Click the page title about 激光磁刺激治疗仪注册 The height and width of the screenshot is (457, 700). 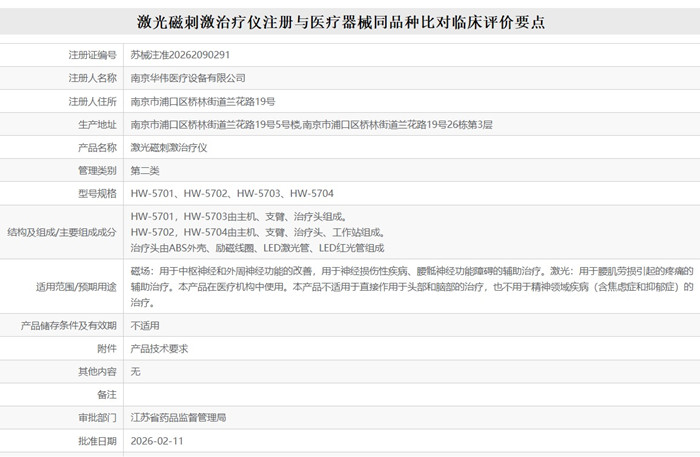pos(341,21)
